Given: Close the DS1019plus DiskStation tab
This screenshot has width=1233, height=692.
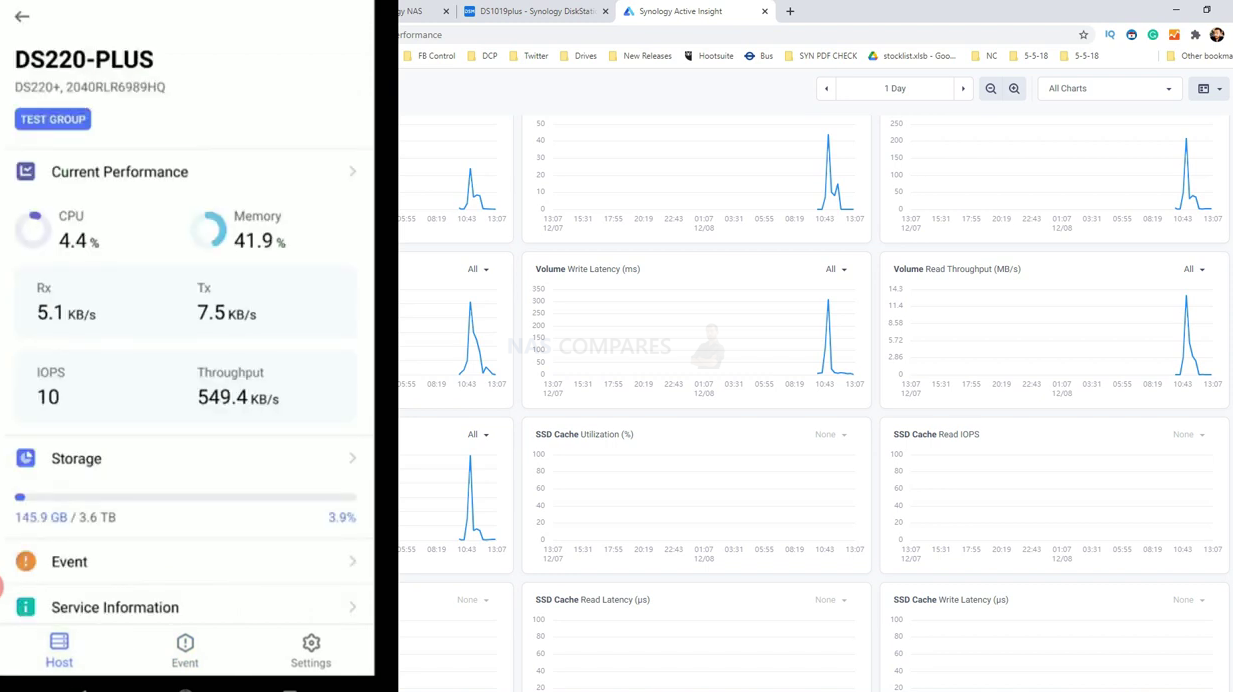Looking at the screenshot, I should tap(605, 11).
